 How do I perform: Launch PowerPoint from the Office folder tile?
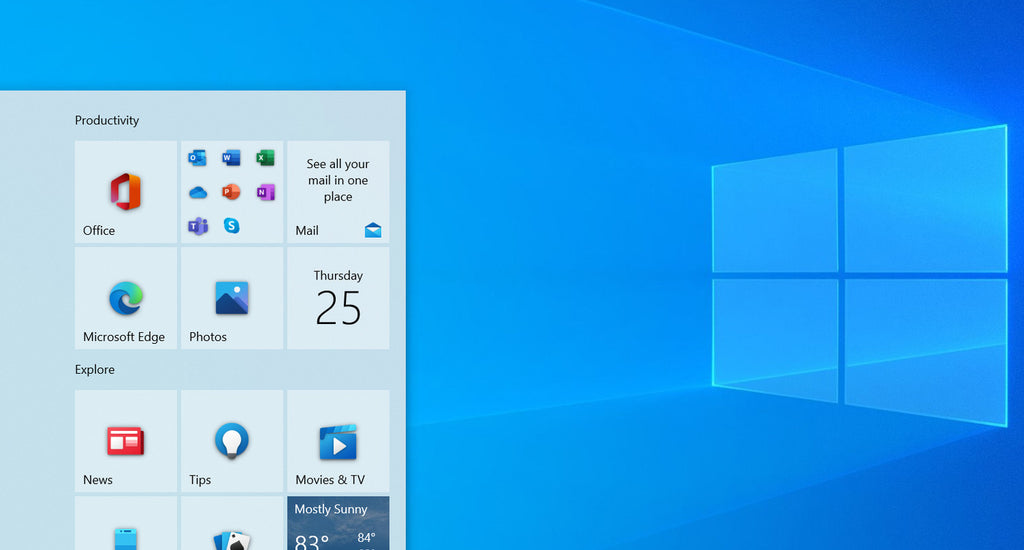pos(231,192)
